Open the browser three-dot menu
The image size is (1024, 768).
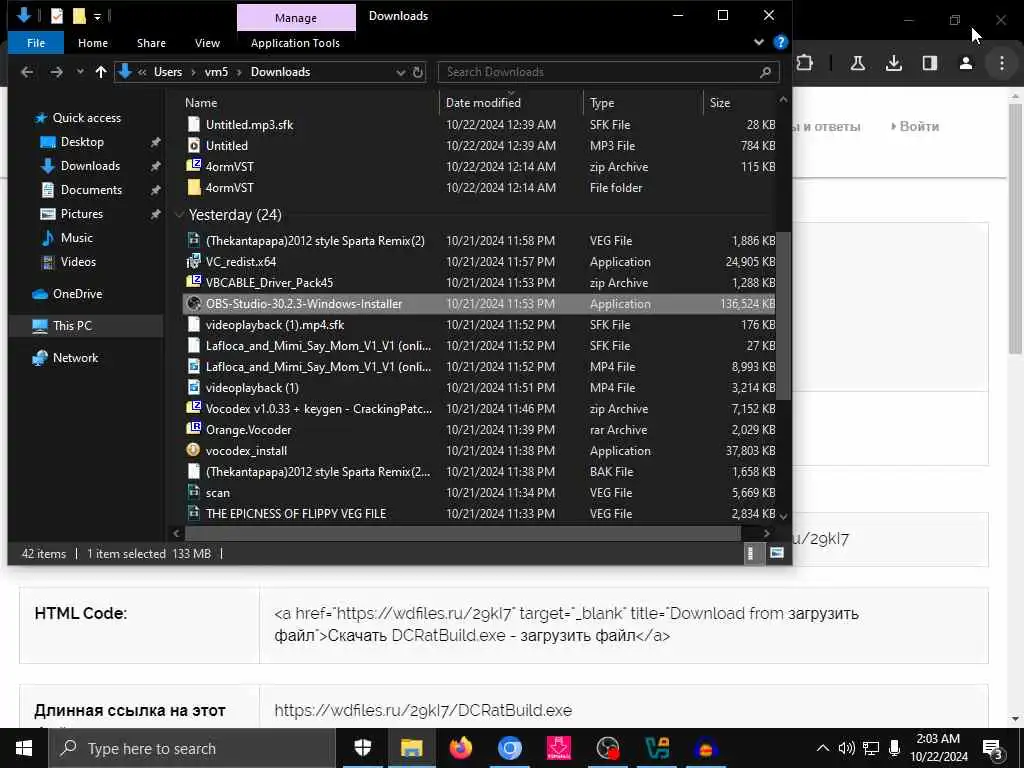click(x=1001, y=63)
